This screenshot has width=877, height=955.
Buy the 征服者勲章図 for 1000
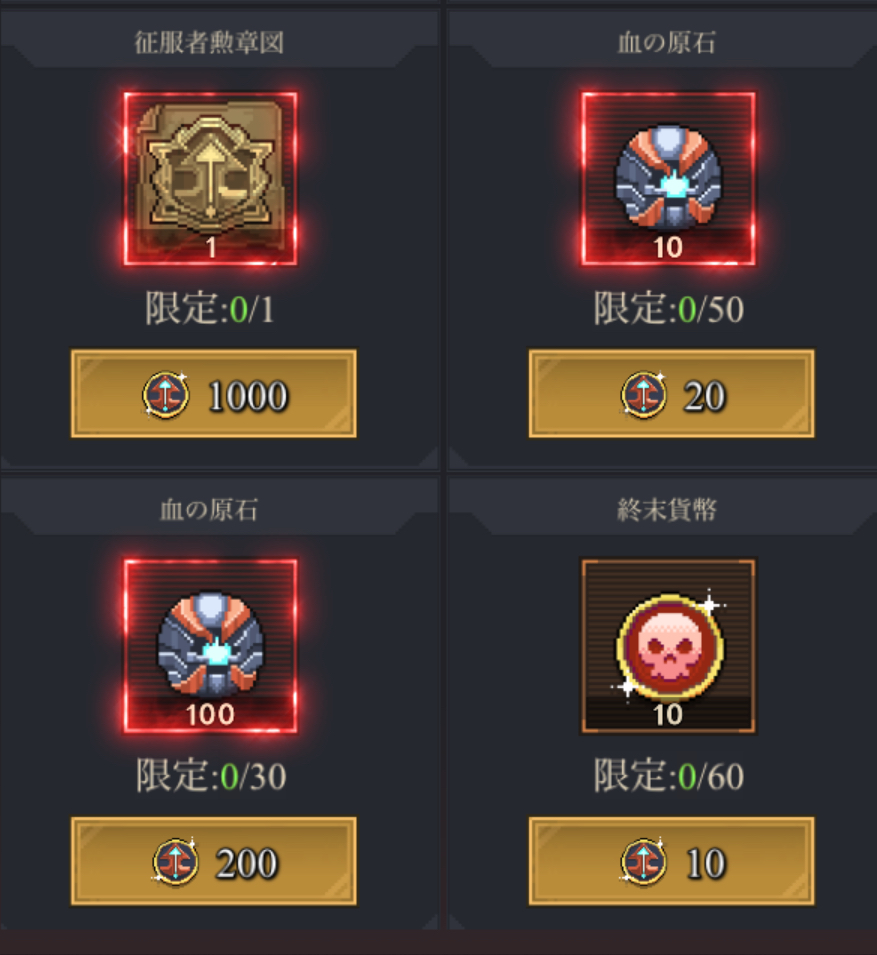click(x=214, y=393)
